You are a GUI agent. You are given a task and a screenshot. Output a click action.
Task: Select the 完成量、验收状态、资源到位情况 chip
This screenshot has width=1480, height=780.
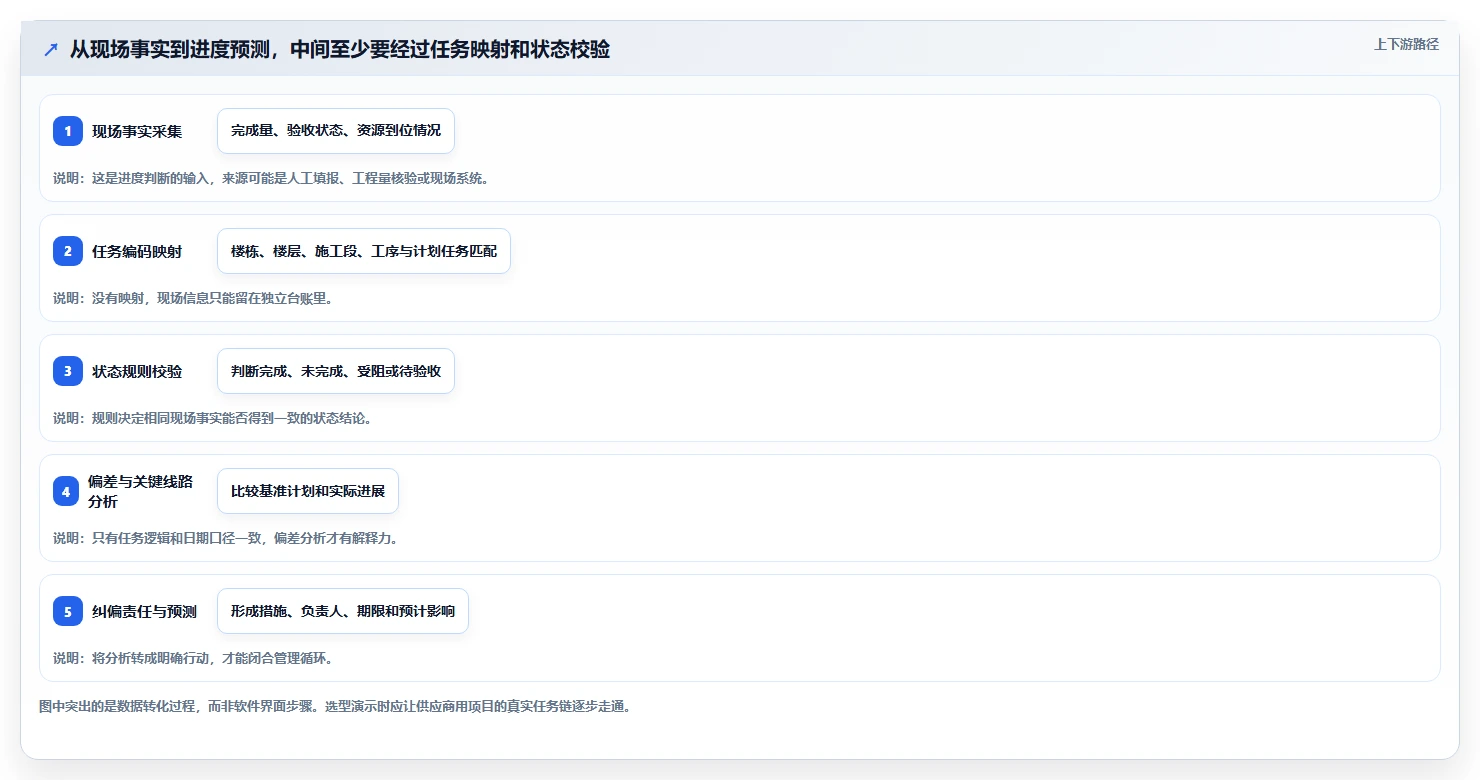tap(336, 131)
